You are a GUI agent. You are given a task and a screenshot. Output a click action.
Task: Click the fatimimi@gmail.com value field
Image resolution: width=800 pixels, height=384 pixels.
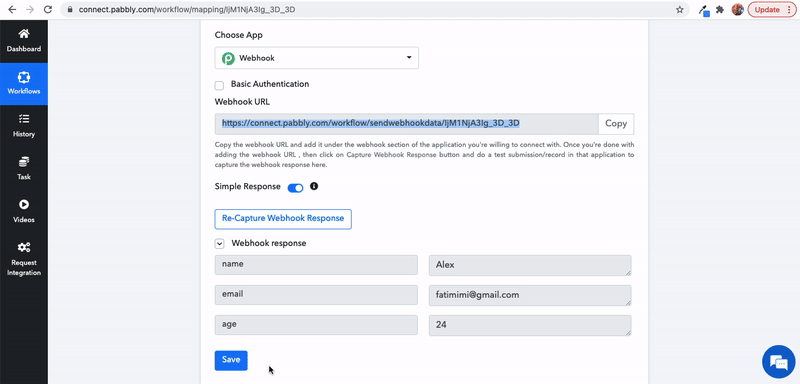point(530,295)
